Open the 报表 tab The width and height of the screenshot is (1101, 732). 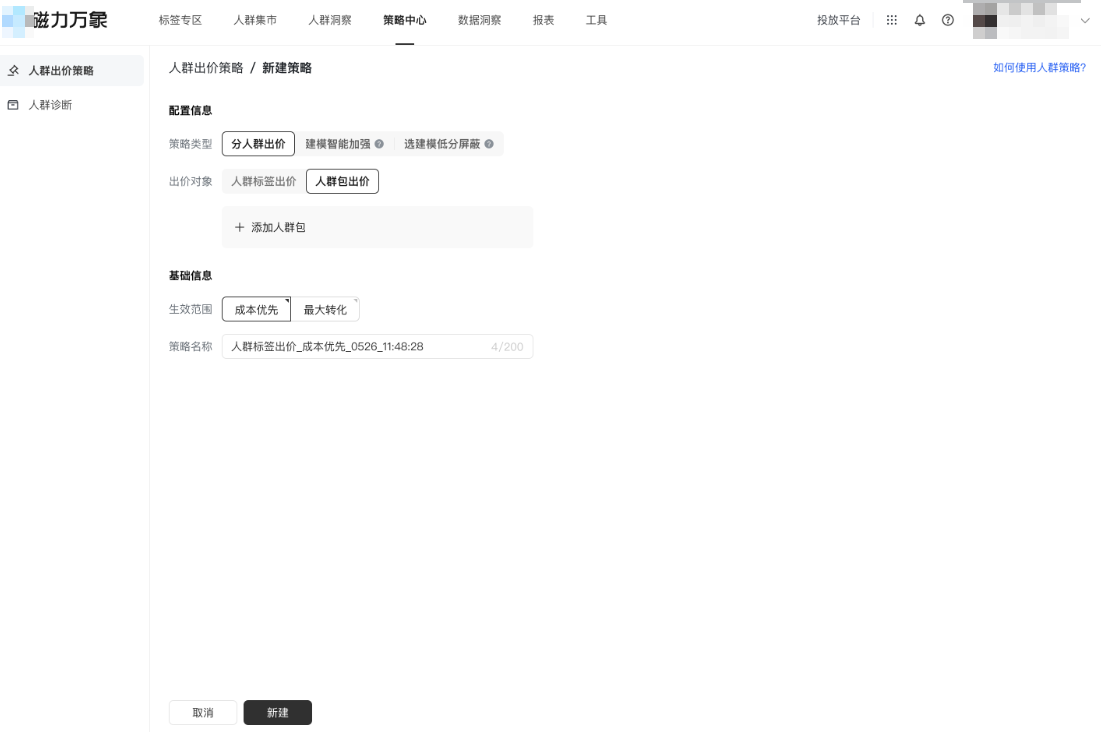[x=543, y=20]
